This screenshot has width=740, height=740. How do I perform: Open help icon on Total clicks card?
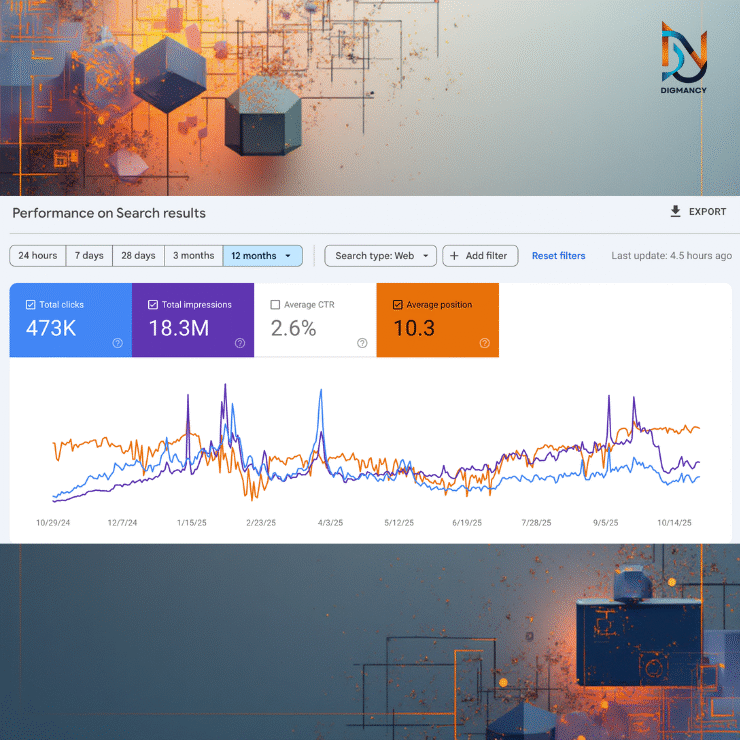click(x=117, y=343)
